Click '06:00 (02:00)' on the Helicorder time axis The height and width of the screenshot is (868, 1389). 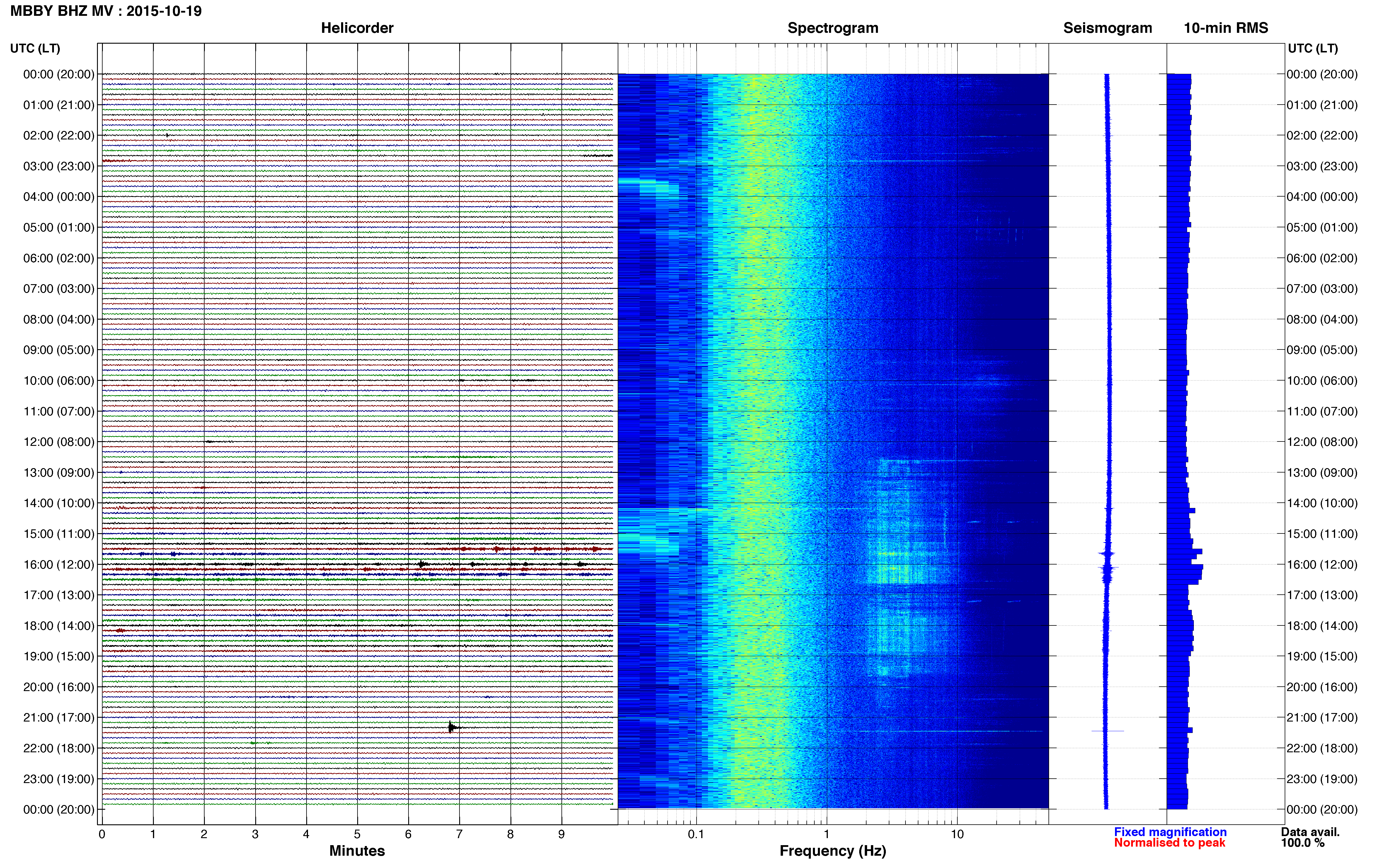click(x=59, y=258)
